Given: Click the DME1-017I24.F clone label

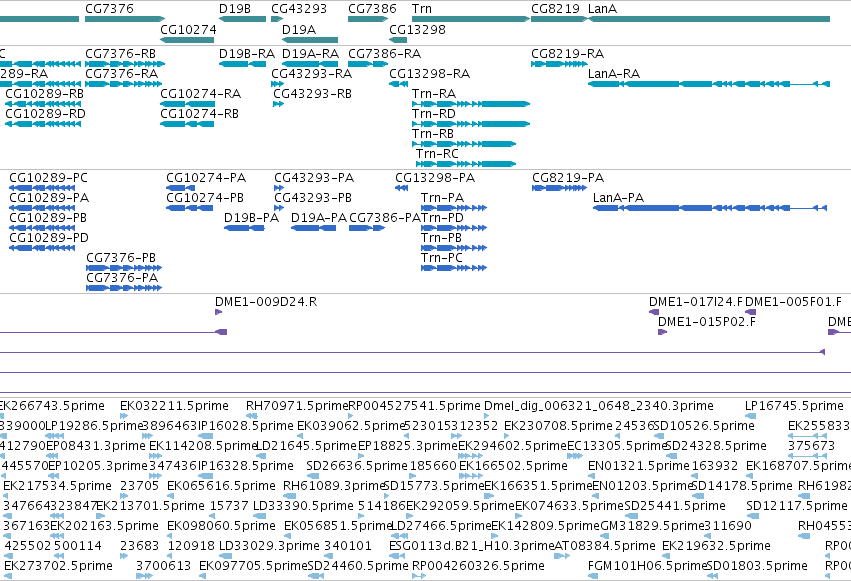Looking at the screenshot, I should point(696,302).
